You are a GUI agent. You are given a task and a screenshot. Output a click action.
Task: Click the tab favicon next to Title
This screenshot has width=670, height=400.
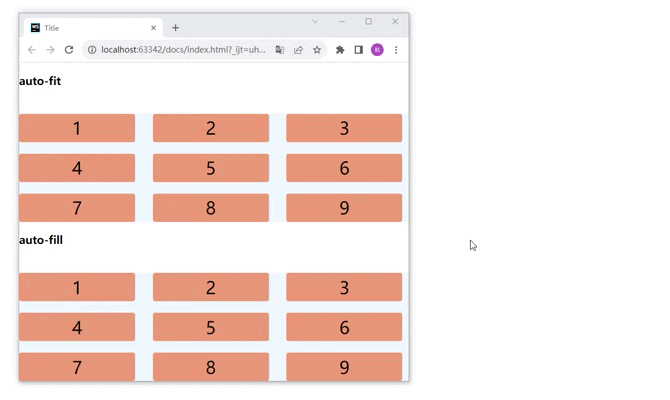tap(35, 28)
